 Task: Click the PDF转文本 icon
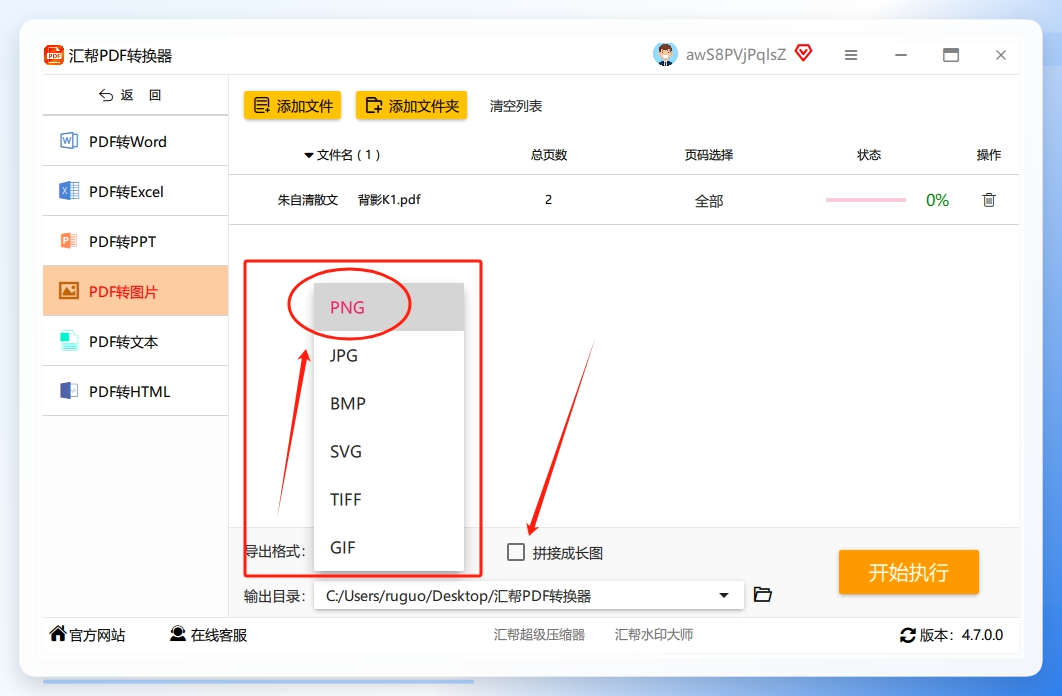(68, 341)
